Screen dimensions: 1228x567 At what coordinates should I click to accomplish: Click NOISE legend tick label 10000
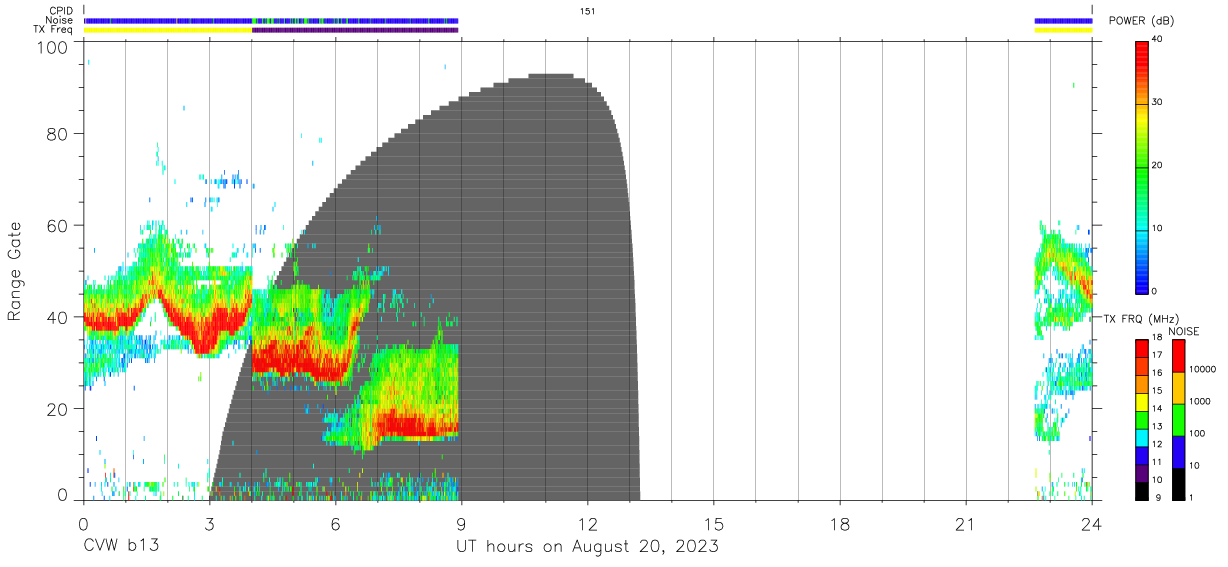coord(1202,369)
